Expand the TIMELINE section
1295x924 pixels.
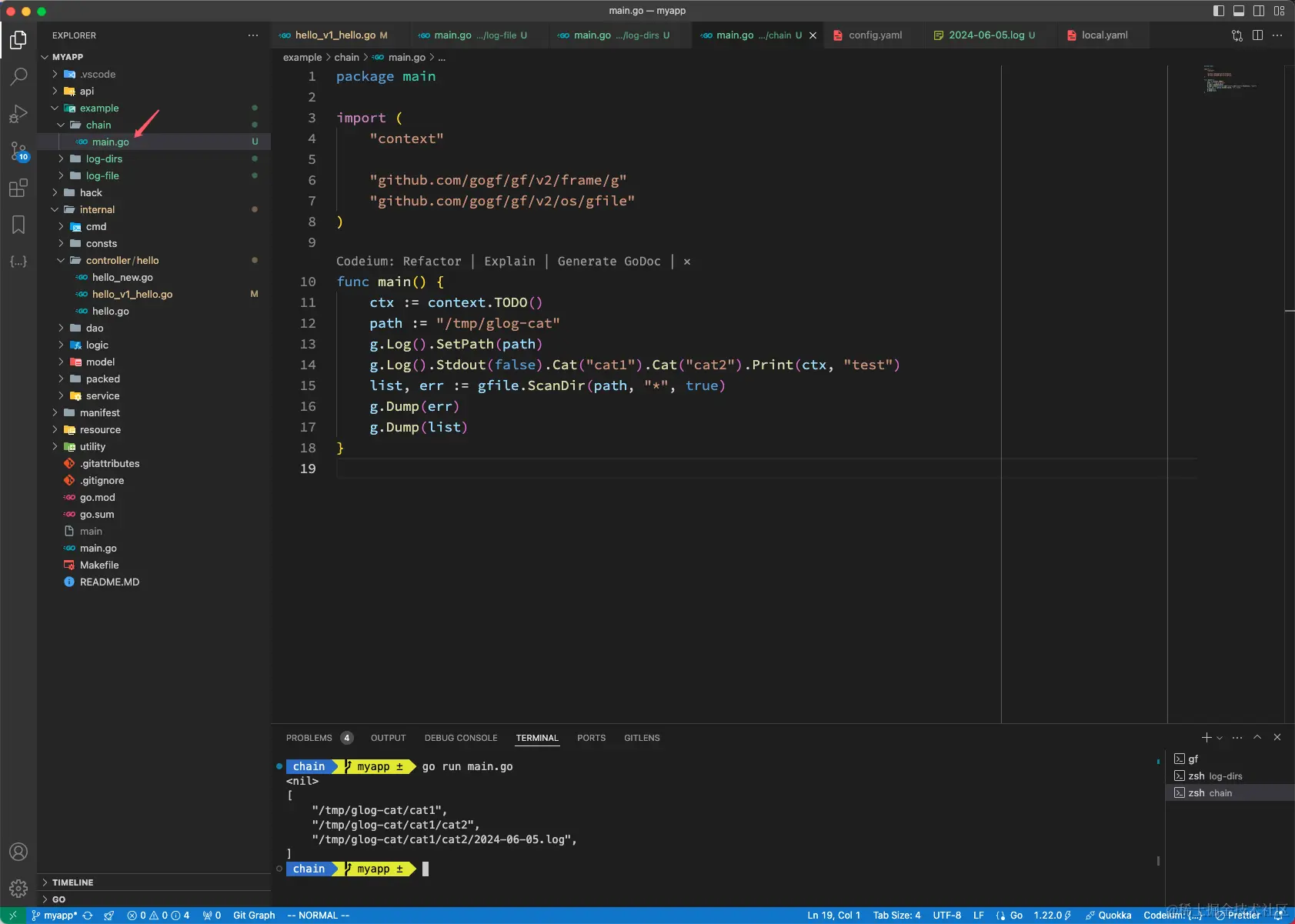point(154,882)
